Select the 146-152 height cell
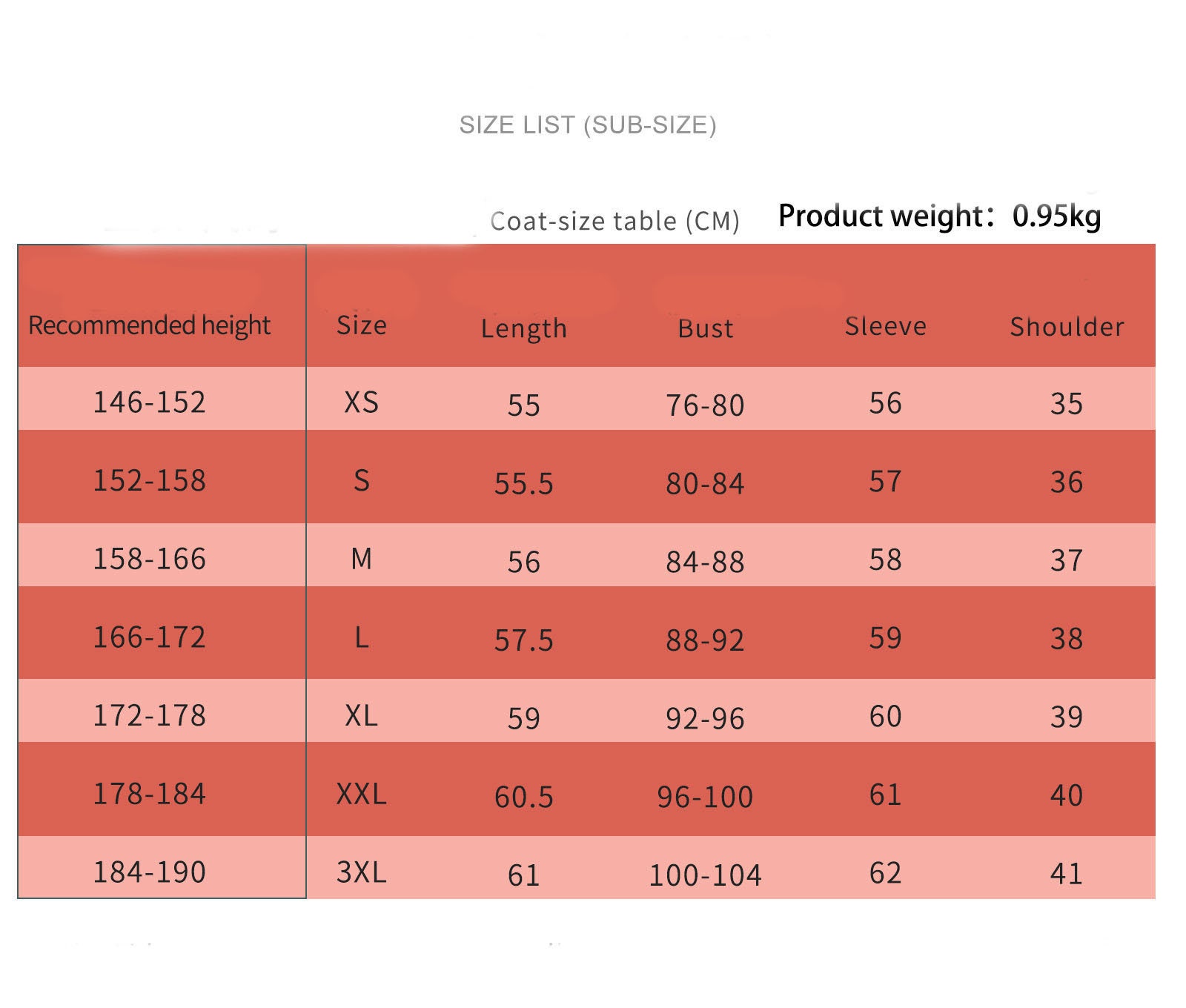Screen dimensions: 1186x1008 [x=149, y=402]
